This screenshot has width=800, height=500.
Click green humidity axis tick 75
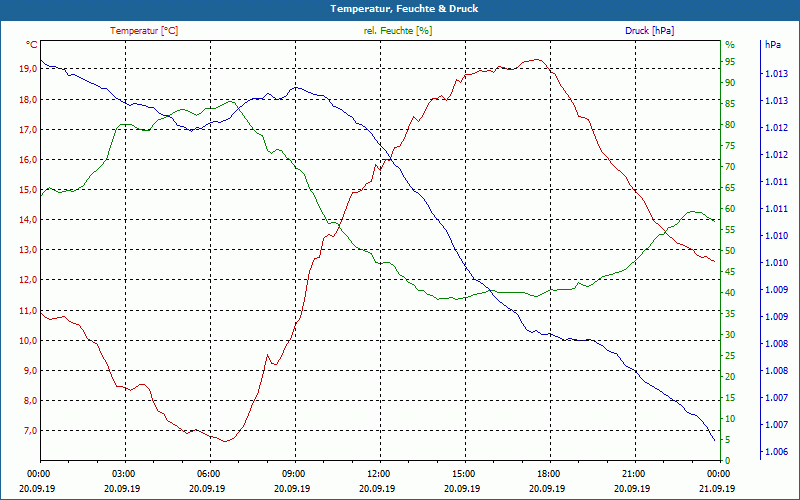click(730, 146)
